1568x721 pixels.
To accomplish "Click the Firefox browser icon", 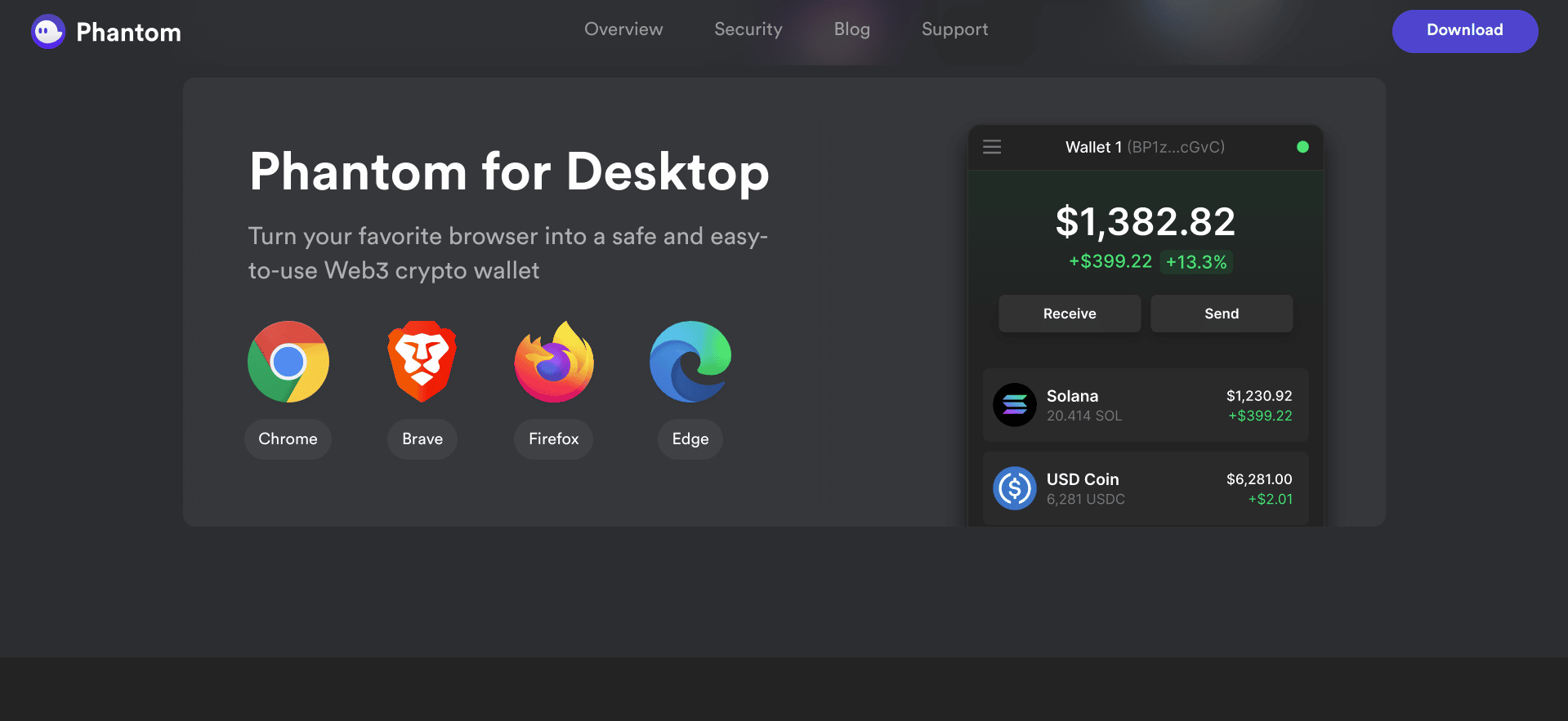I will click(x=554, y=362).
